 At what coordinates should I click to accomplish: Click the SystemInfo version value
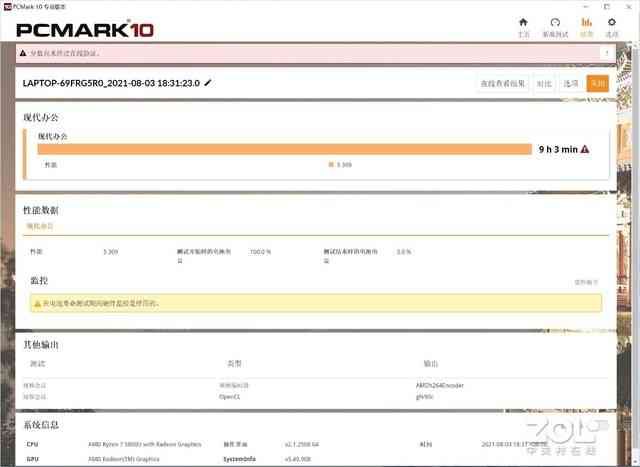[x=298, y=459]
